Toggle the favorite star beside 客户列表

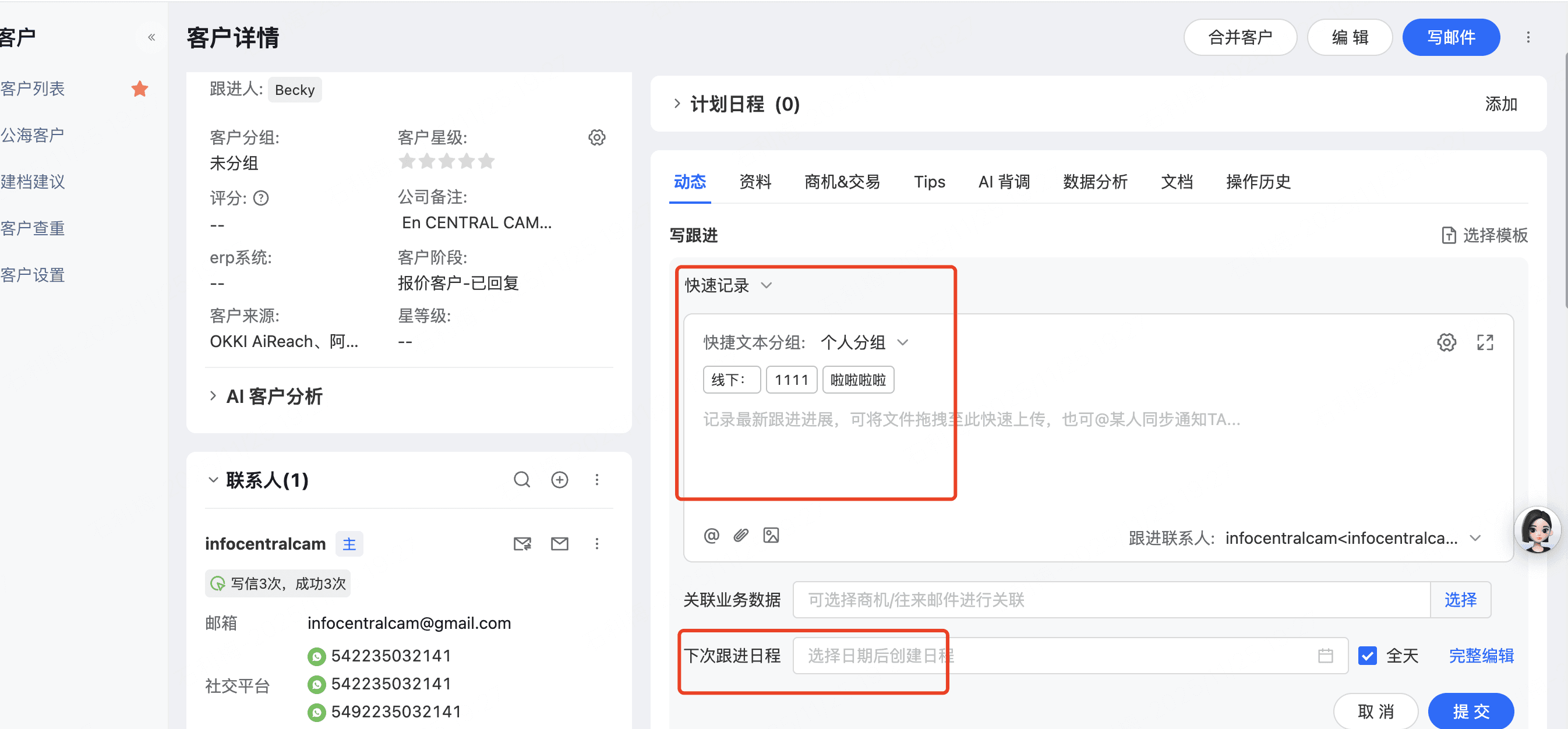tap(140, 89)
